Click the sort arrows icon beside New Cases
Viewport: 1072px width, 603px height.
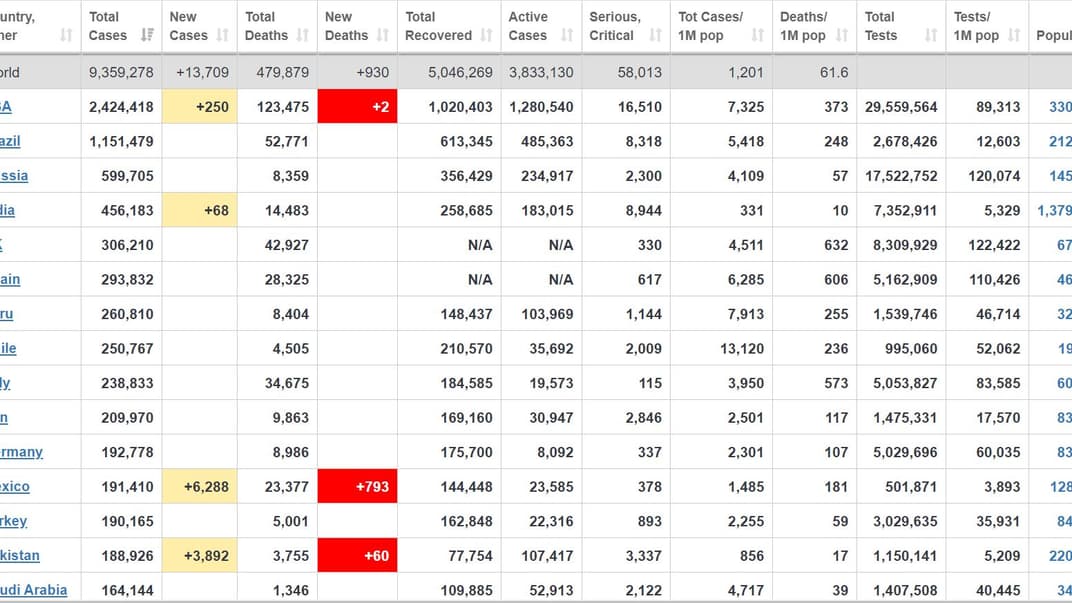tap(223, 35)
